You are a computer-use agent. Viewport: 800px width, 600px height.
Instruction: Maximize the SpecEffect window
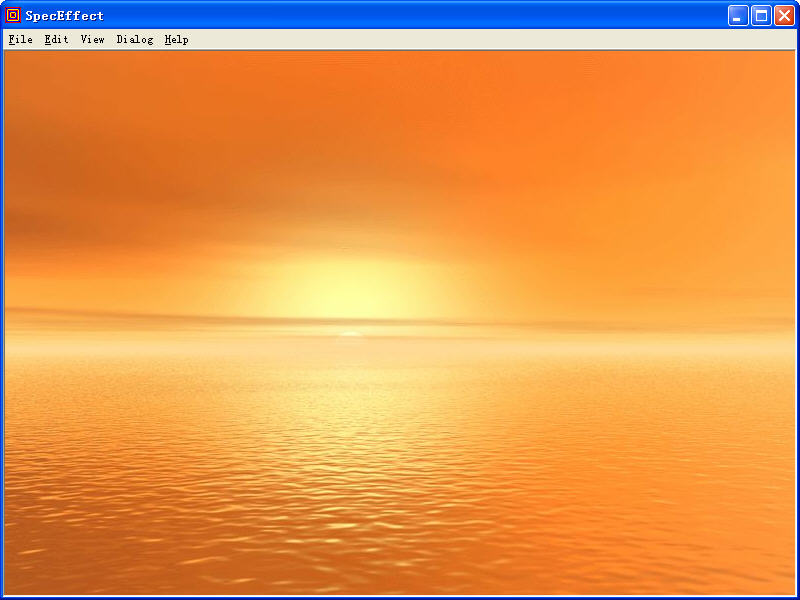pyautogui.click(x=761, y=16)
